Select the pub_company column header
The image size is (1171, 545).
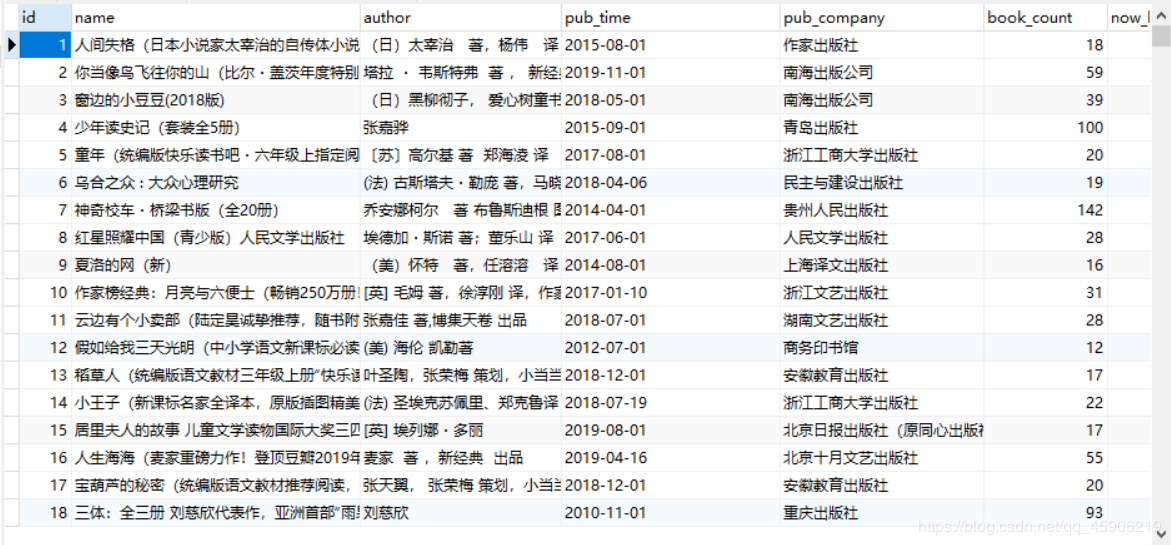coord(882,17)
